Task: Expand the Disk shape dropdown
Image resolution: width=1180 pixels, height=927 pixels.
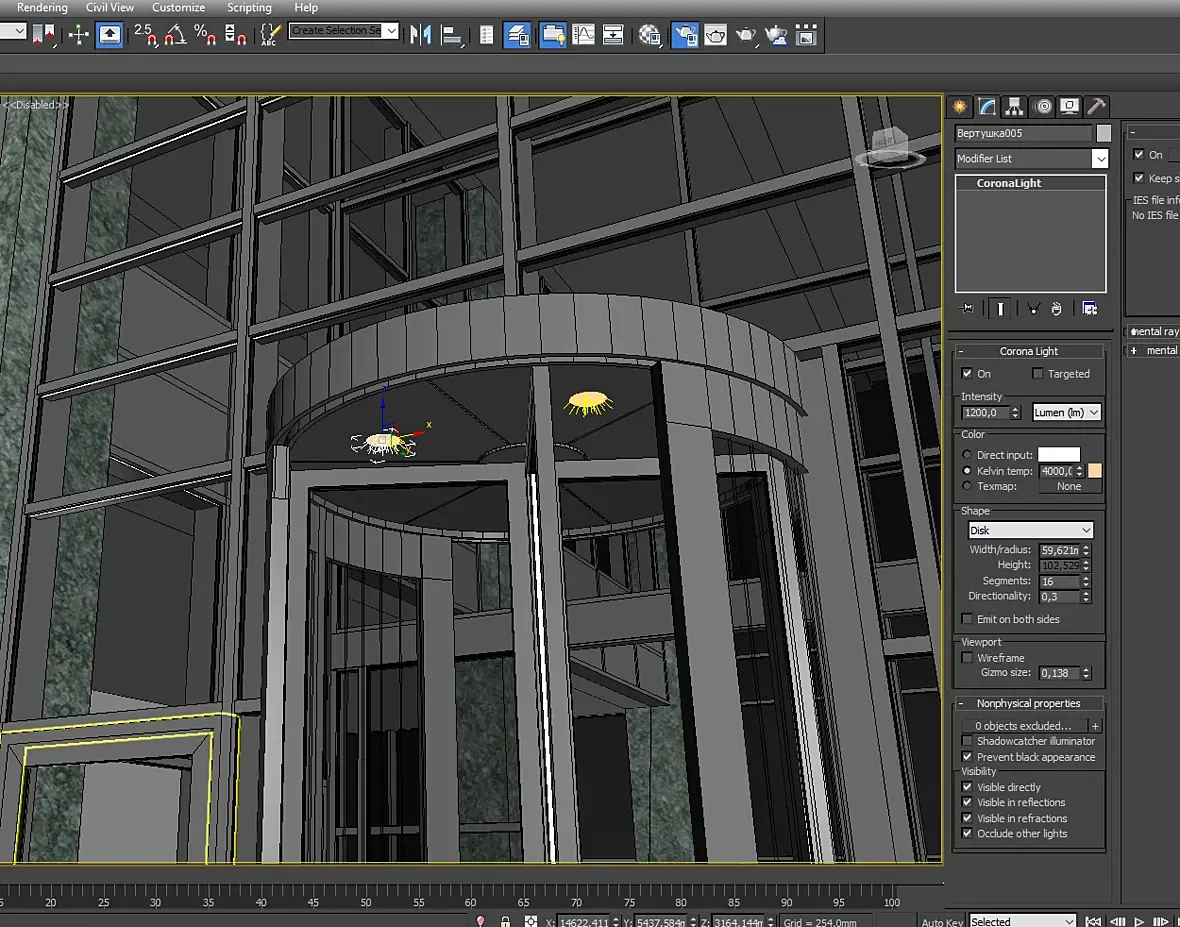Action: [1030, 530]
